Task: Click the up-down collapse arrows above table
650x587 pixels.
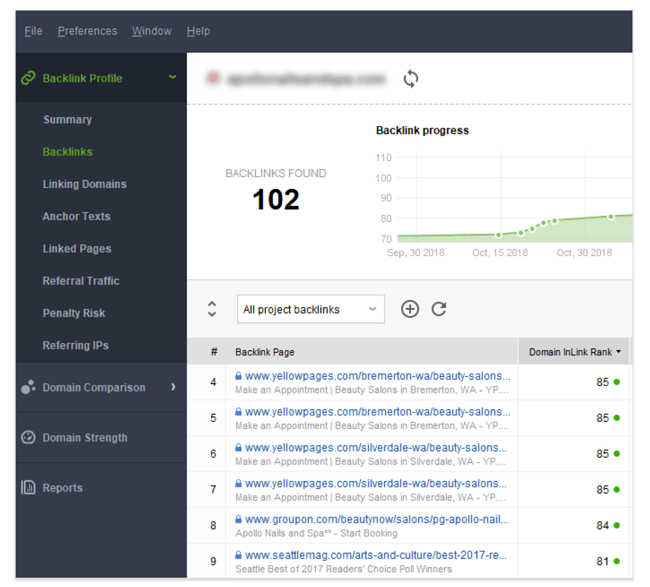Action: pos(212,309)
